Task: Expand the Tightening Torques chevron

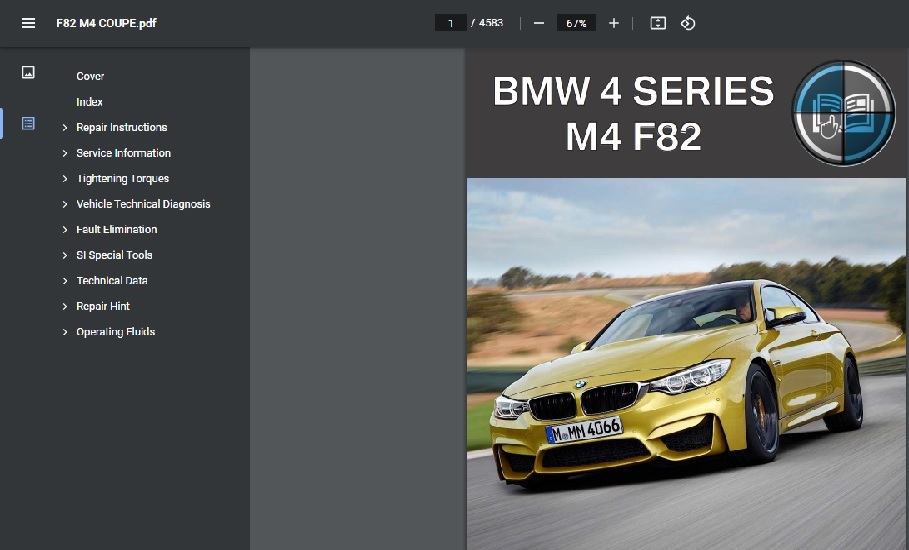Action: (x=65, y=179)
